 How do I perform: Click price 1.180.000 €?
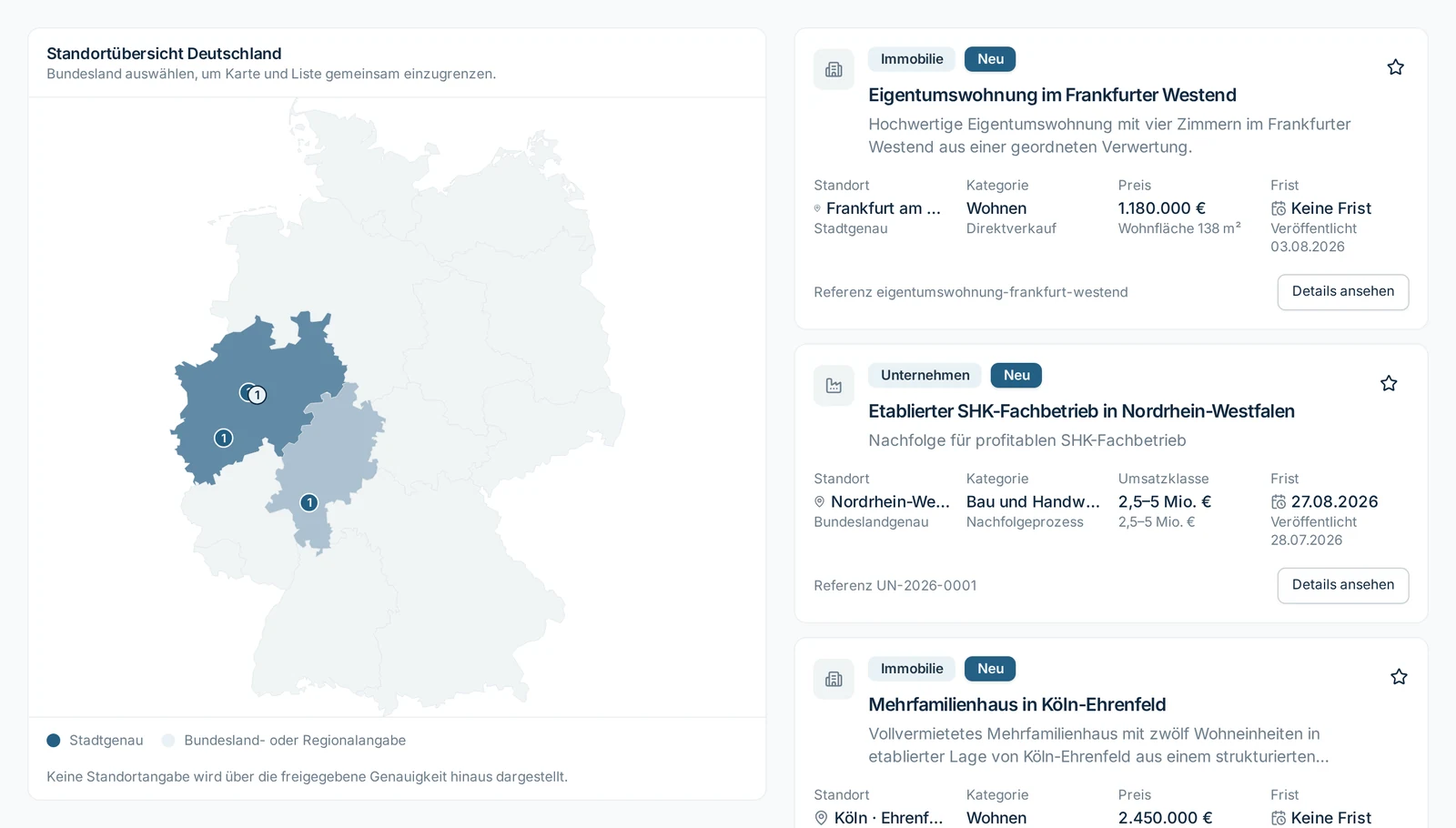click(1162, 208)
